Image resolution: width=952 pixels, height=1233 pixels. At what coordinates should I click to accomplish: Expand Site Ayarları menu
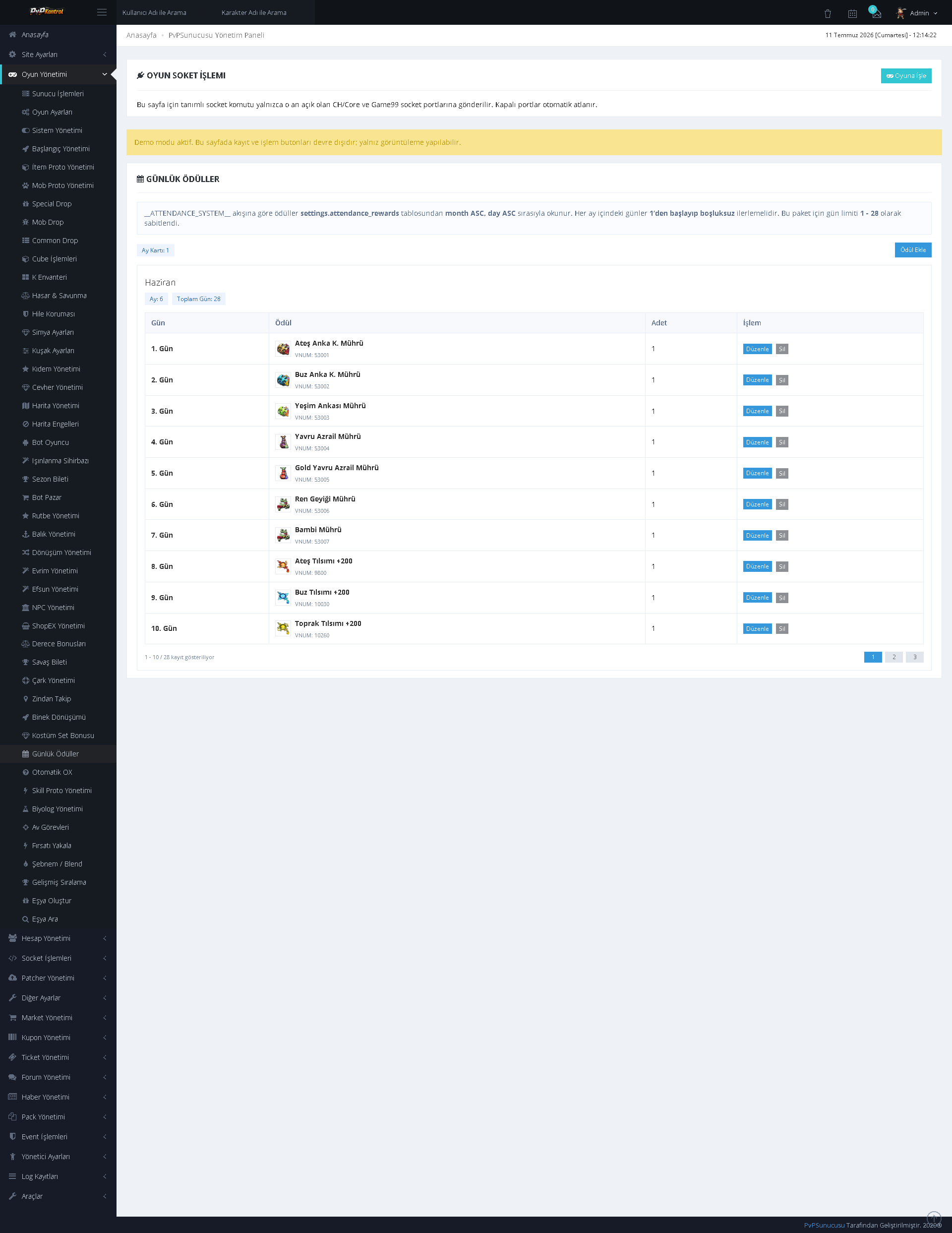click(x=58, y=54)
